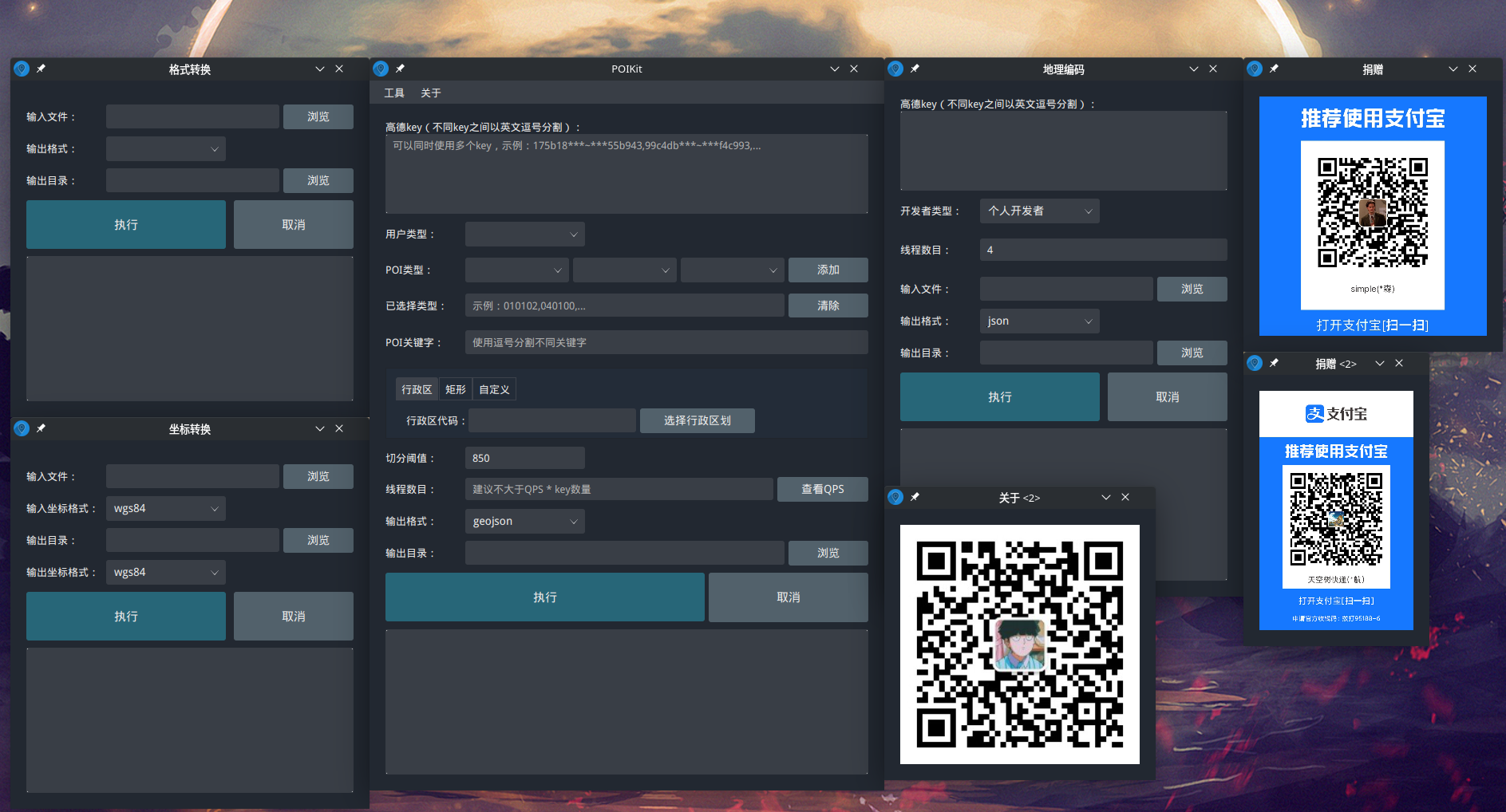The image size is (1506, 812).
Task: Collapse POIKit window via title bar chevron
Action: [x=835, y=69]
